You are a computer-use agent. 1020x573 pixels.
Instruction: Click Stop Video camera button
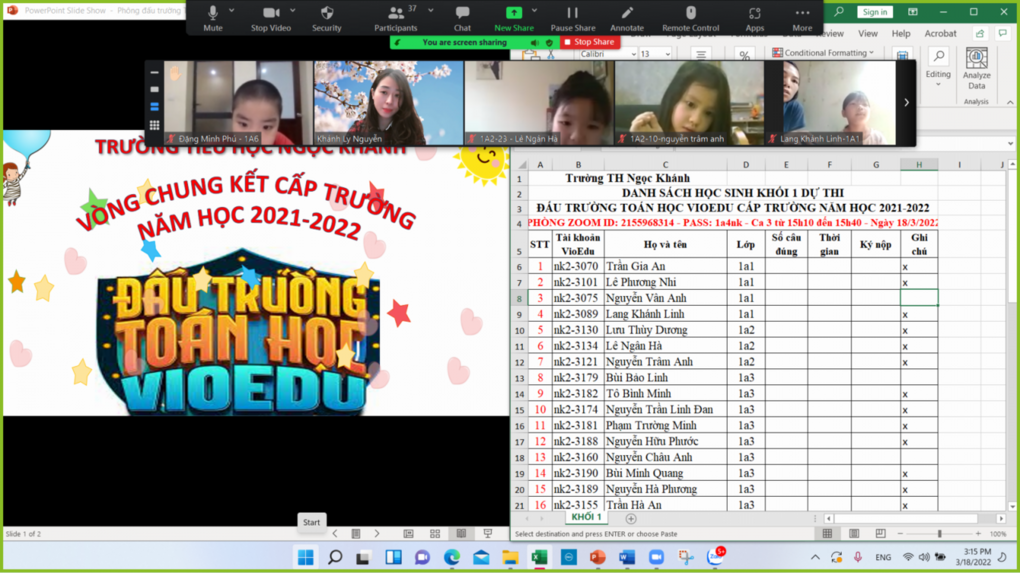(x=270, y=17)
